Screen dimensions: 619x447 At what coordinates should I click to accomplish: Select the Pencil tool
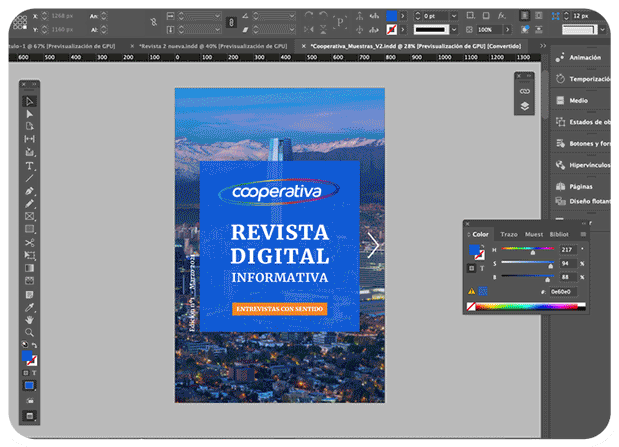pos(29,204)
